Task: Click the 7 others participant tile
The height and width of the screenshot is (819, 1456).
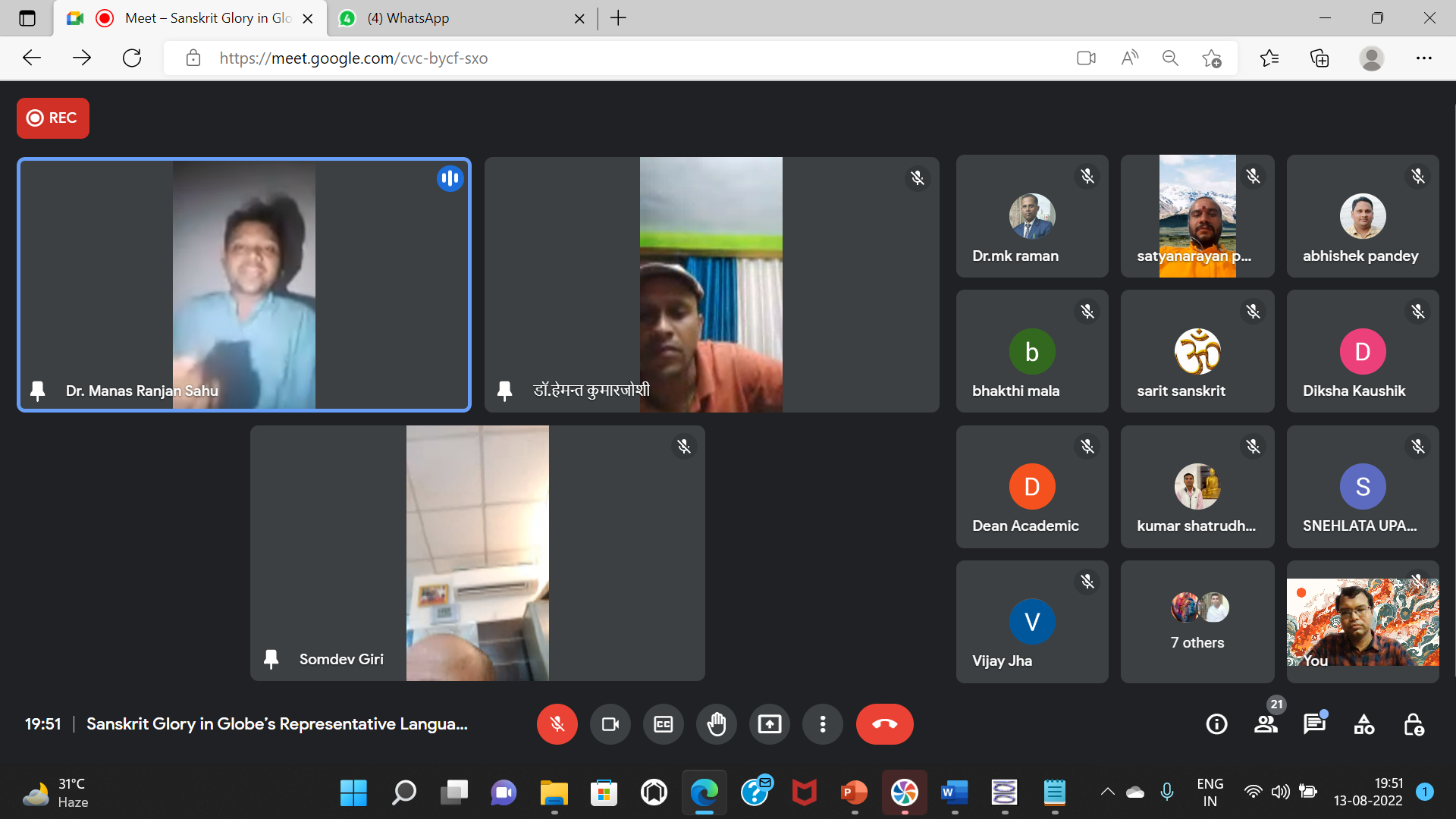Action: click(1197, 621)
